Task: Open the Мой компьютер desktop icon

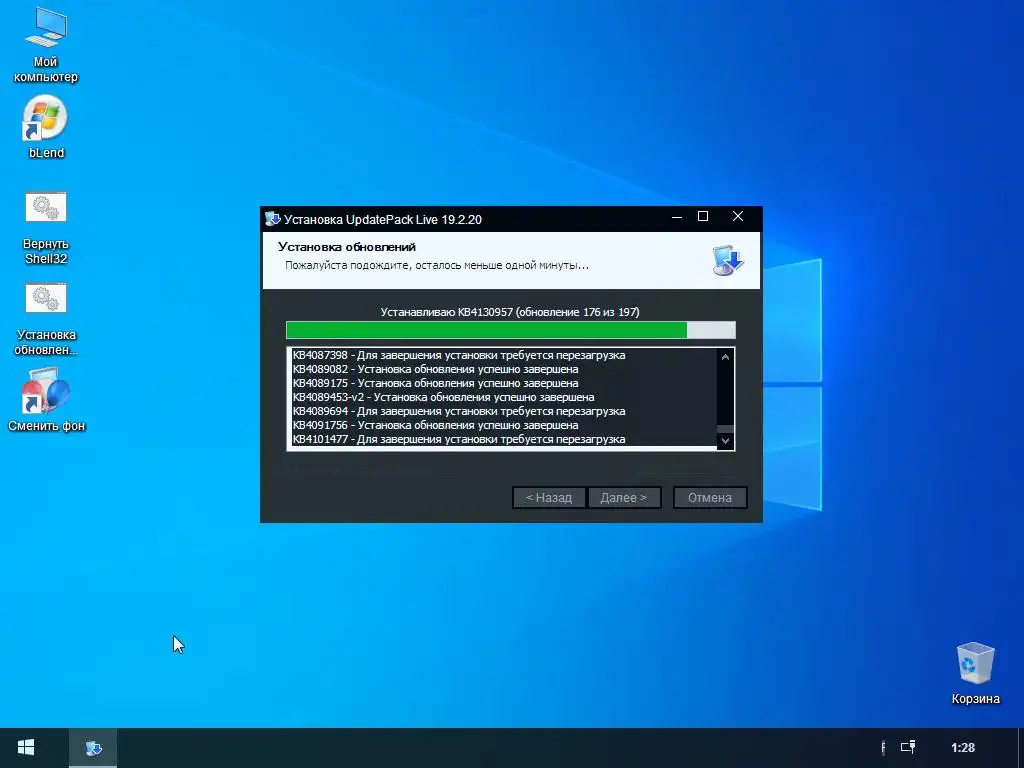Action: click(46, 43)
